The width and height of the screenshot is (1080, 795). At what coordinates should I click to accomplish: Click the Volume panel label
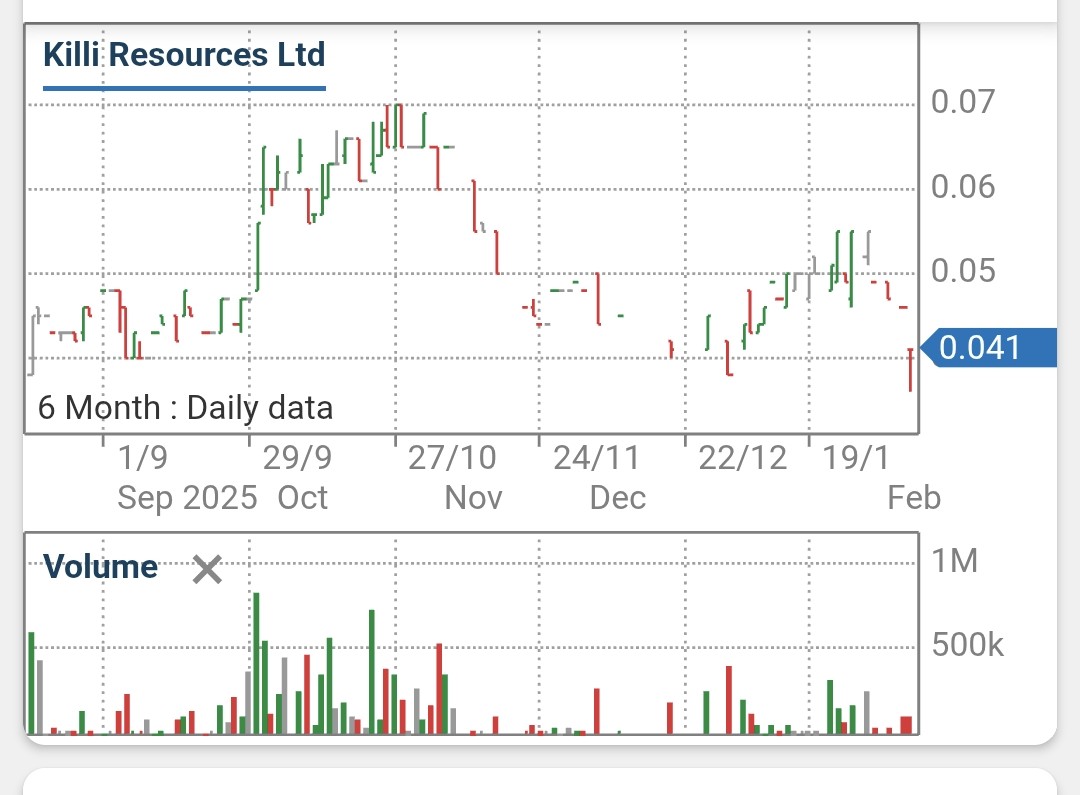100,567
